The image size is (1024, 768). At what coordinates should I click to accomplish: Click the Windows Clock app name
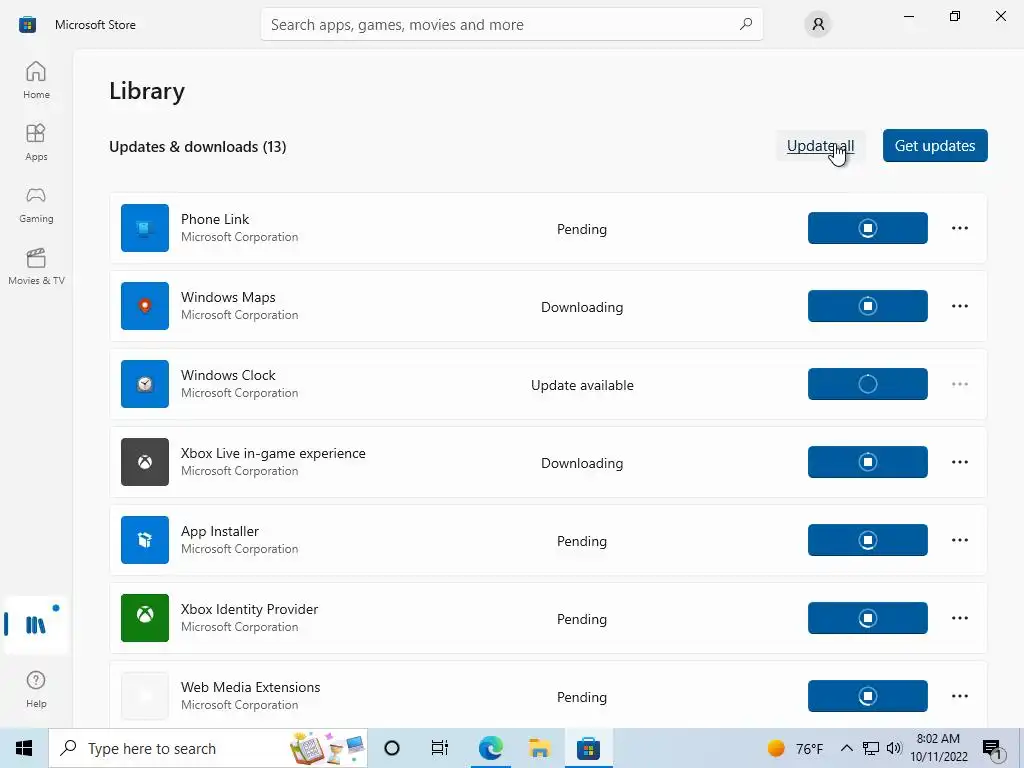coord(228,375)
